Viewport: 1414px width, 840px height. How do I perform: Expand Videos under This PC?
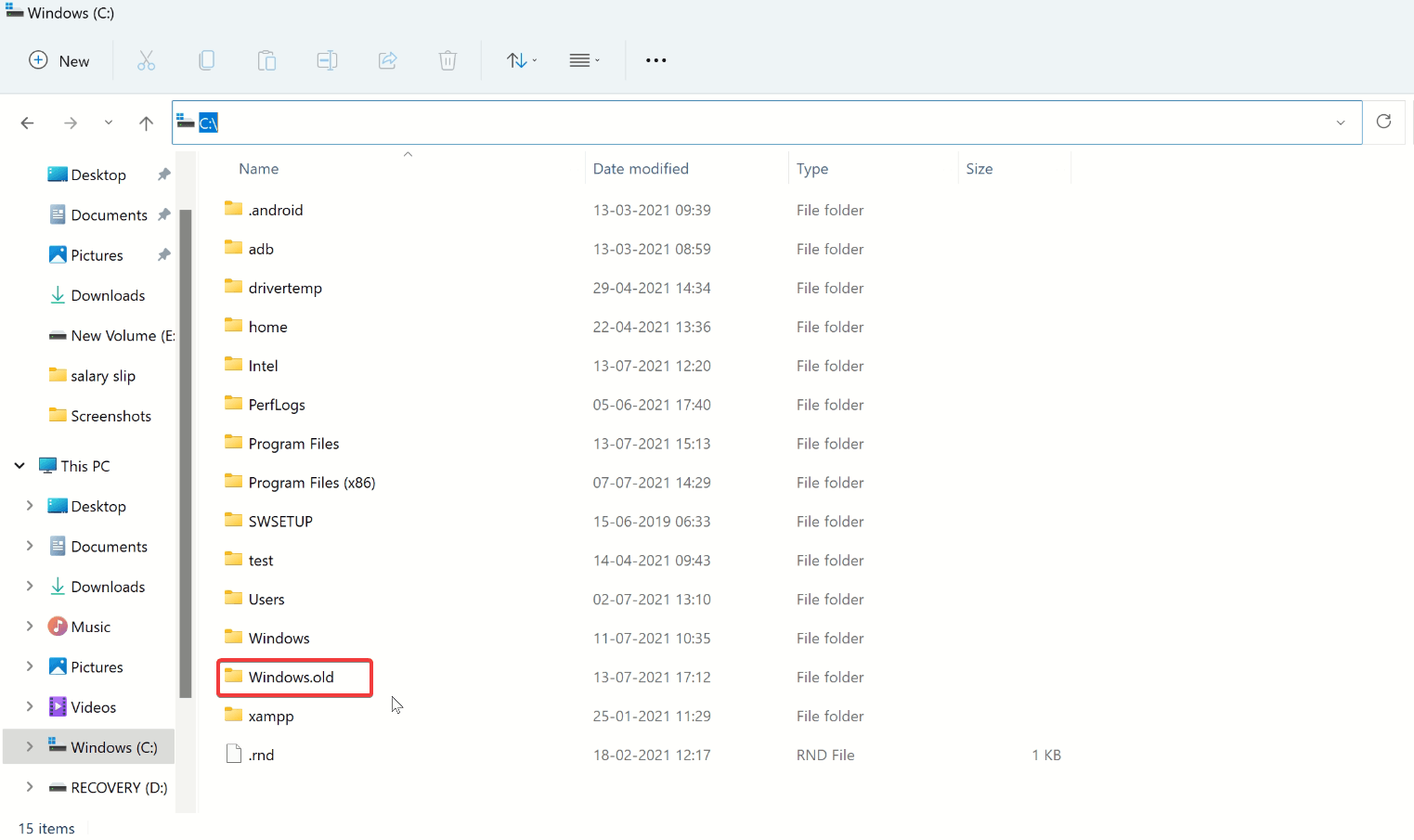[x=30, y=706]
